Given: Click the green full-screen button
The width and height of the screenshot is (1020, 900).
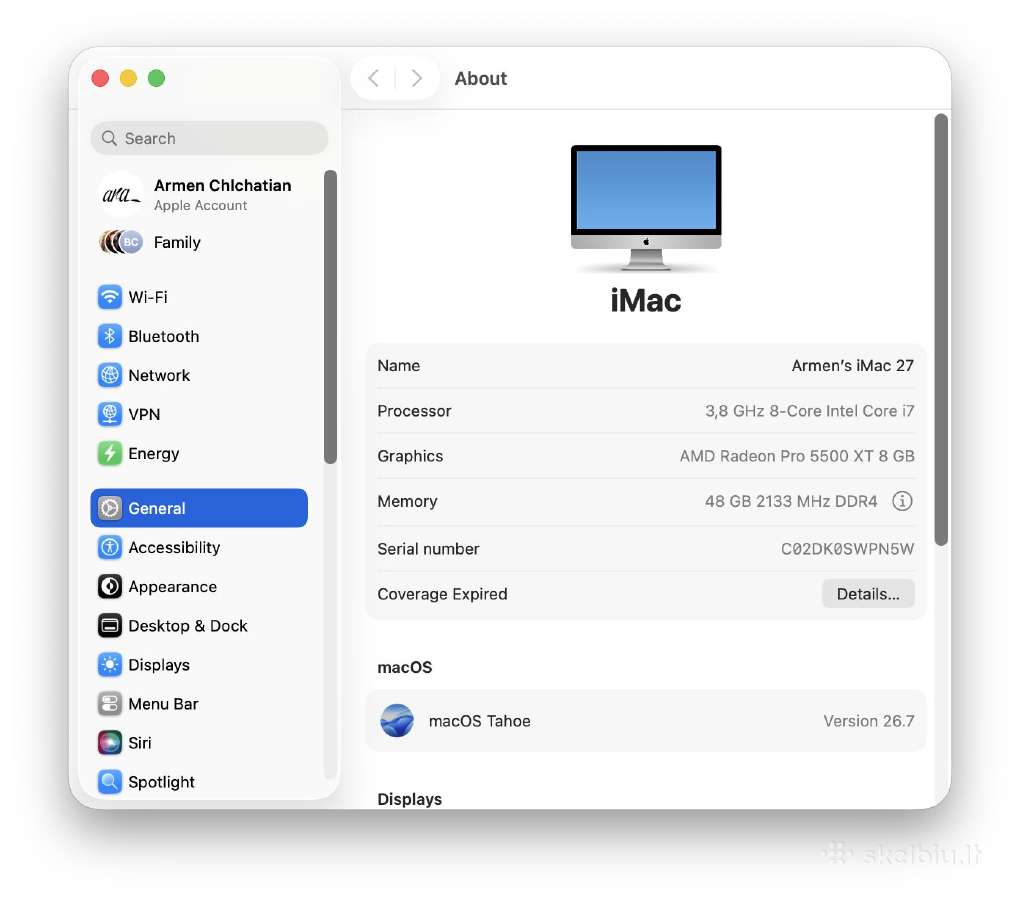Looking at the screenshot, I should click(x=156, y=78).
